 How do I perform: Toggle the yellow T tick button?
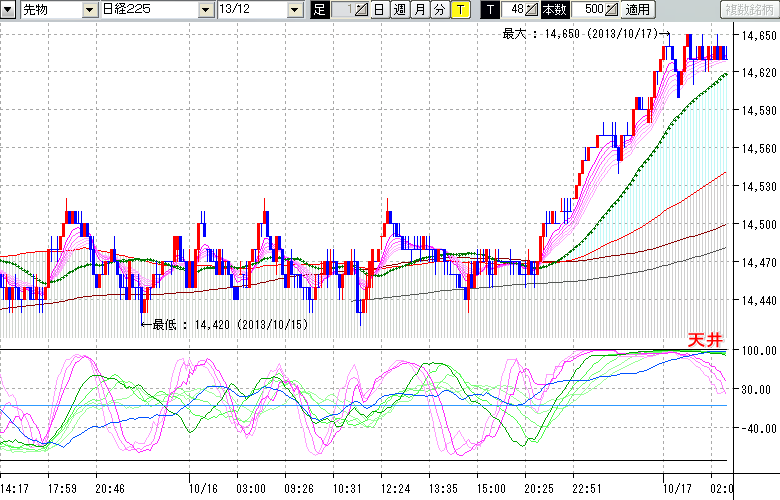tap(459, 10)
